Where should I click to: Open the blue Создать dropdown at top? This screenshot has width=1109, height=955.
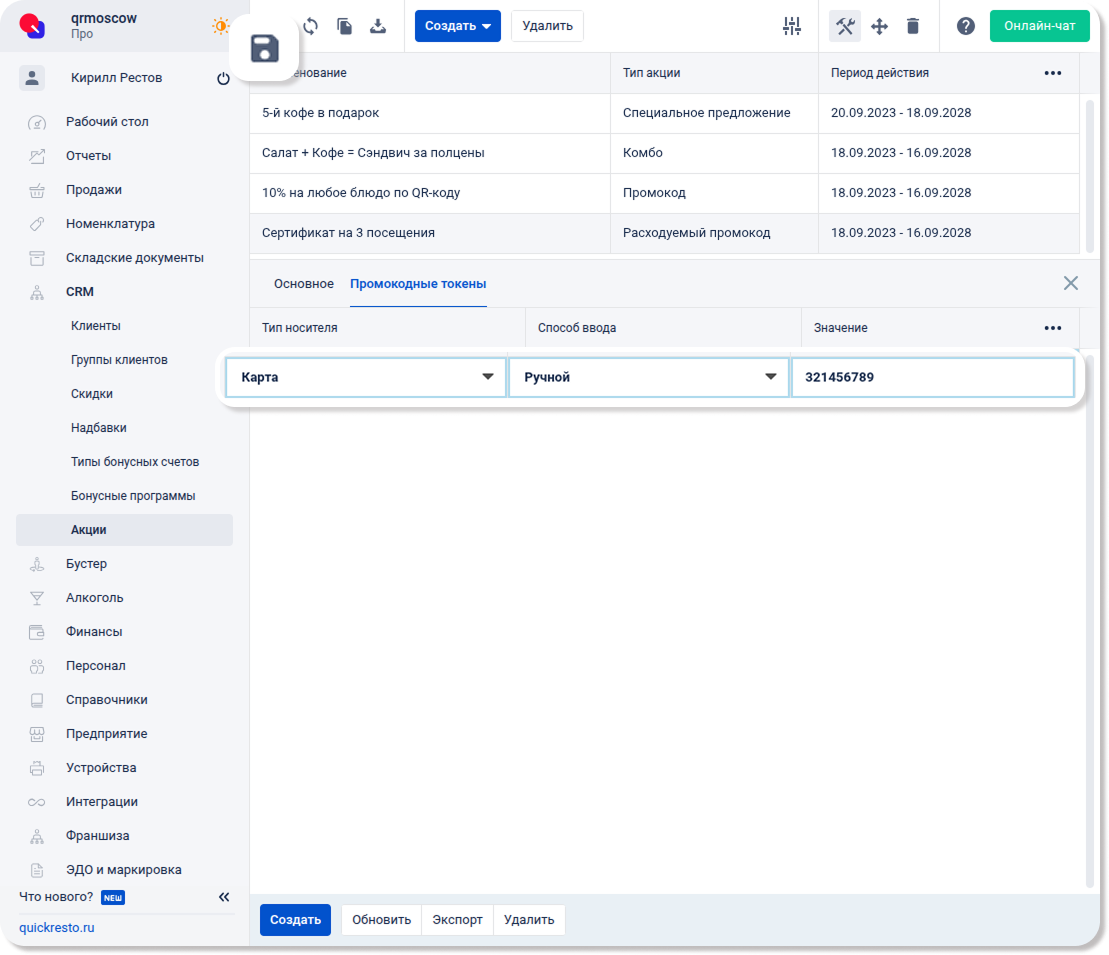[x=457, y=26]
